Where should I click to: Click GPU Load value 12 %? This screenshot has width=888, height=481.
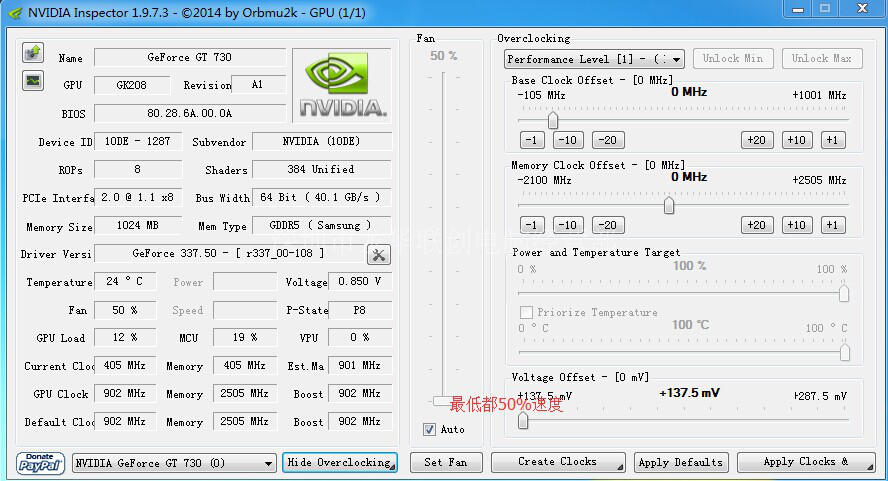(125, 337)
